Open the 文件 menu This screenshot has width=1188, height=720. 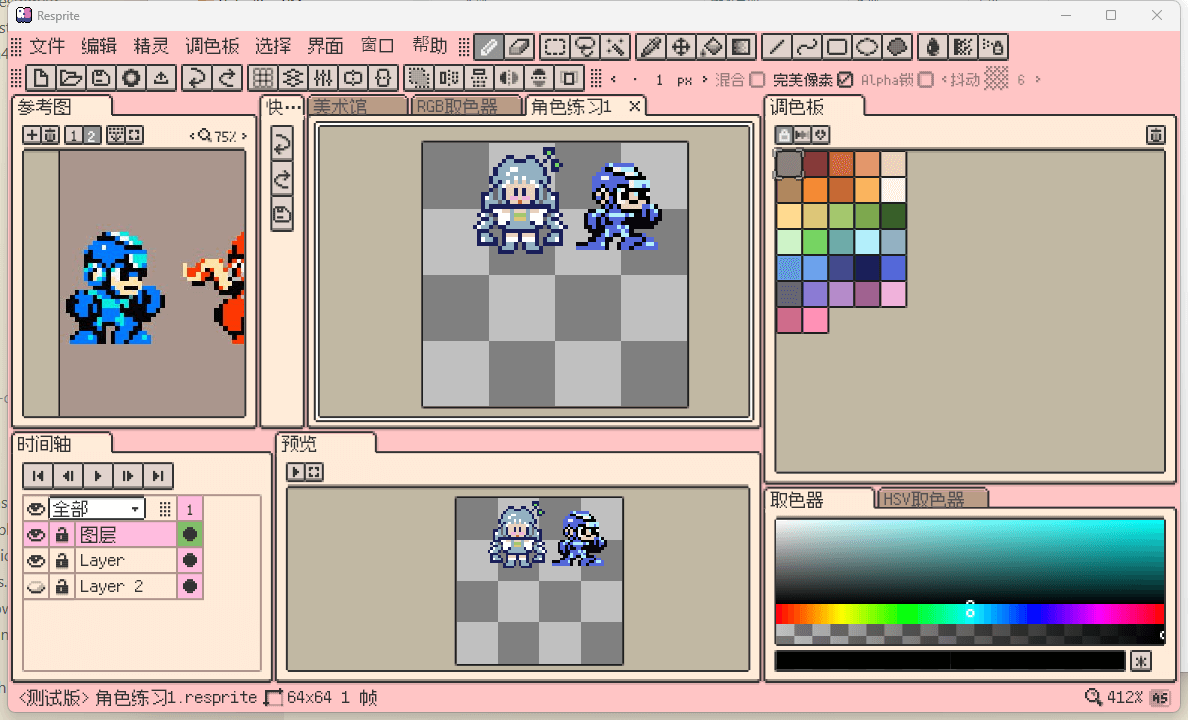46,46
